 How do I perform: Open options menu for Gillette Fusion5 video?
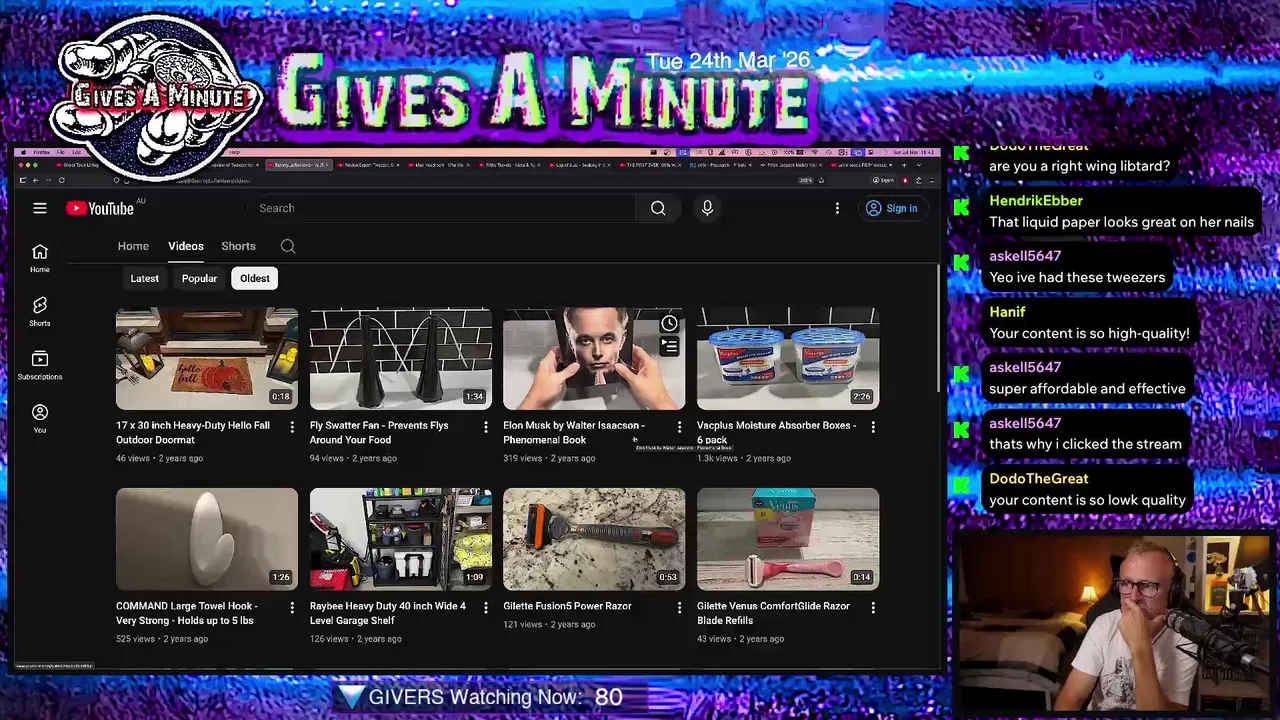click(x=679, y=607)
